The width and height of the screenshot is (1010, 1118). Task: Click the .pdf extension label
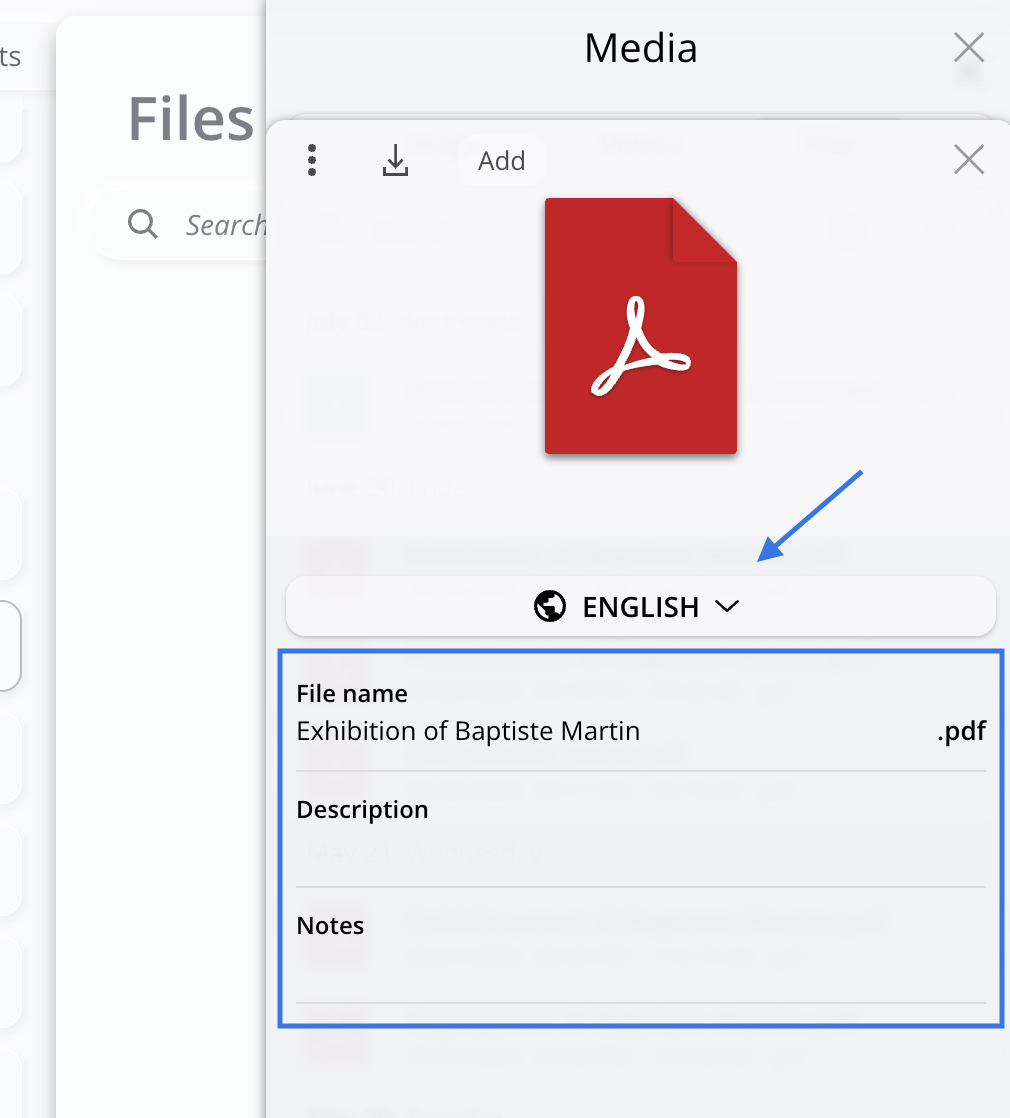[961, 731]
